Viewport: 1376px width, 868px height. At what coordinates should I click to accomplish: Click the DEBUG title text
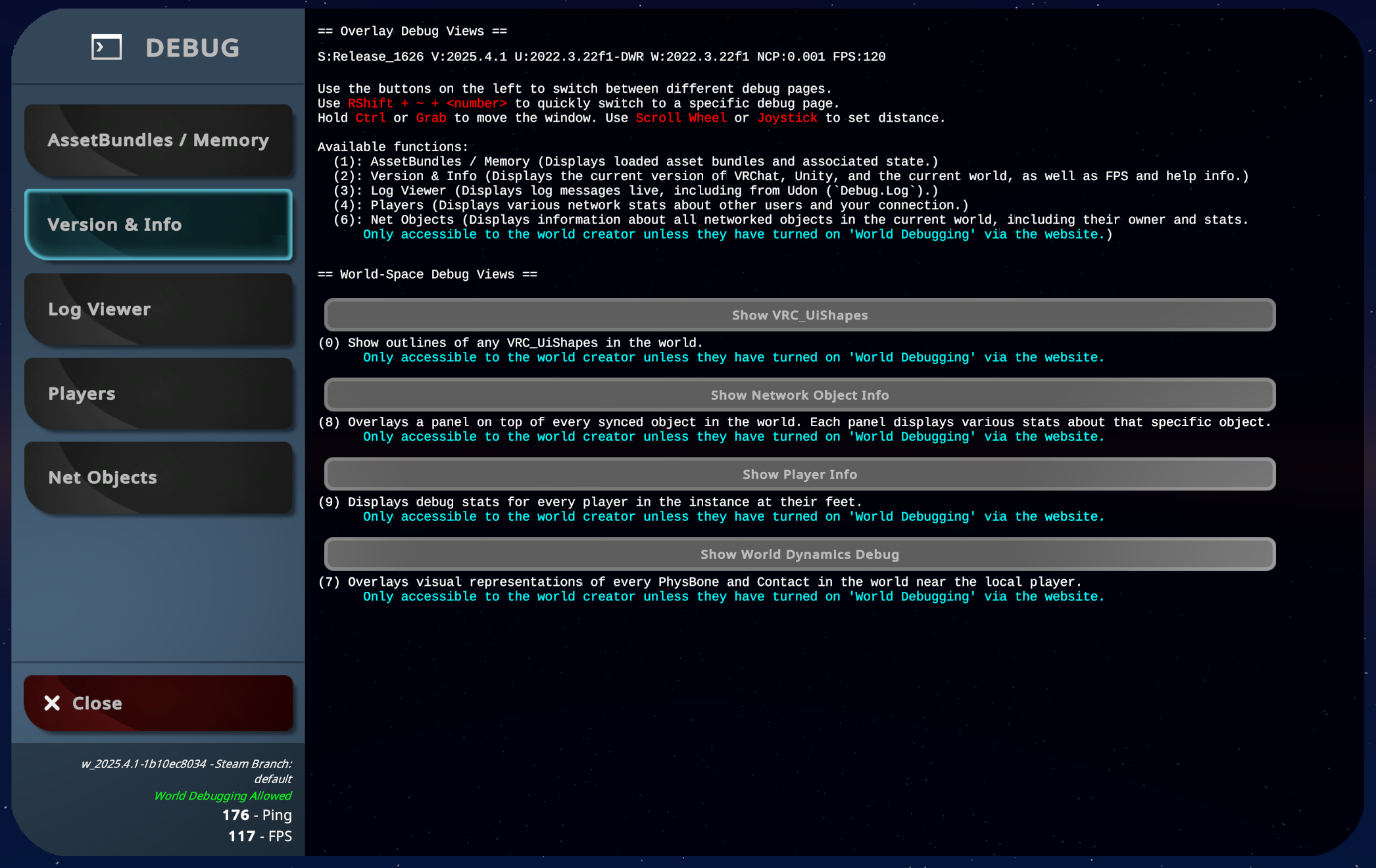tap(192, 48)
